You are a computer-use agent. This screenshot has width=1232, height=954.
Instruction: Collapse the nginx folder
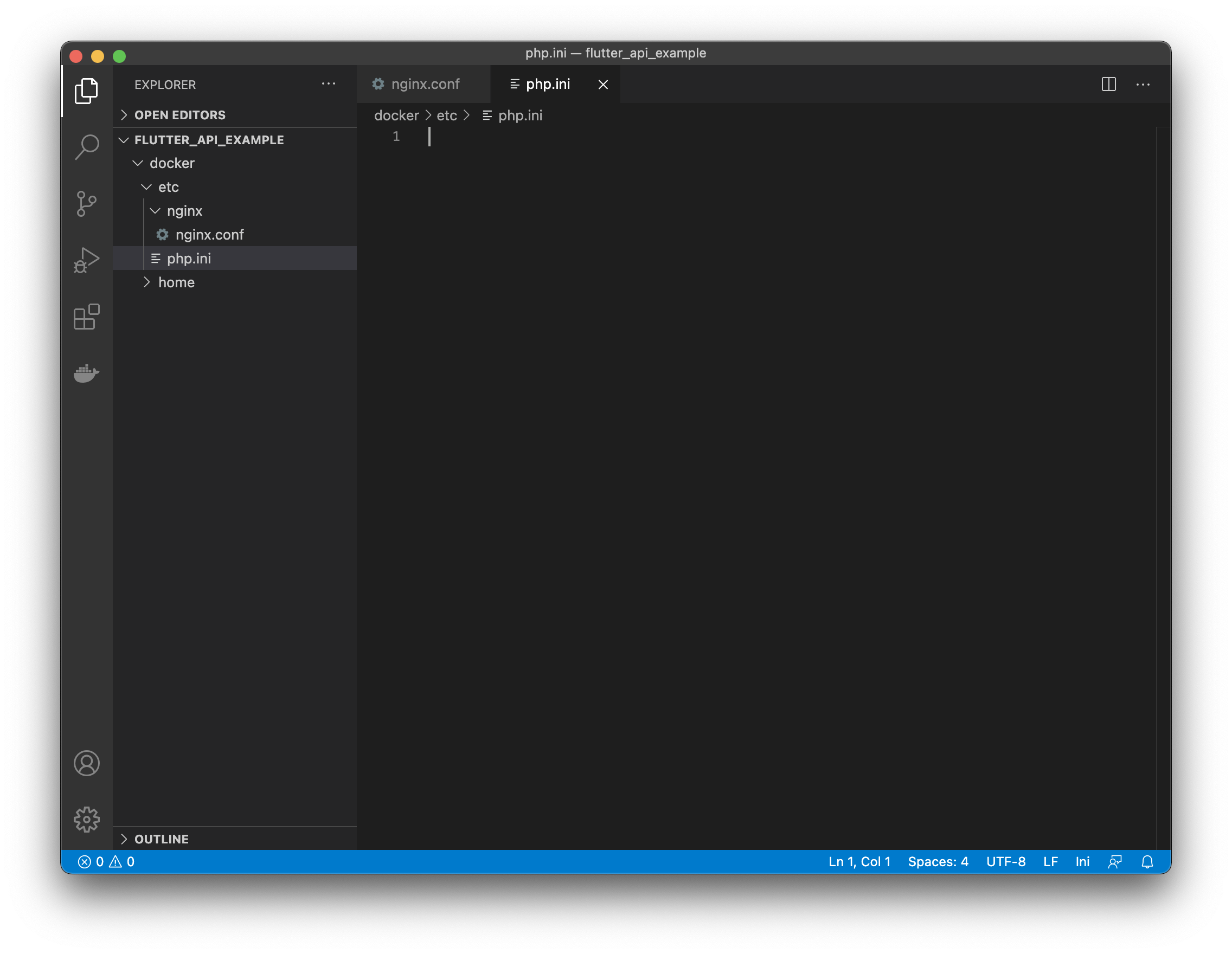pos(184,211)
